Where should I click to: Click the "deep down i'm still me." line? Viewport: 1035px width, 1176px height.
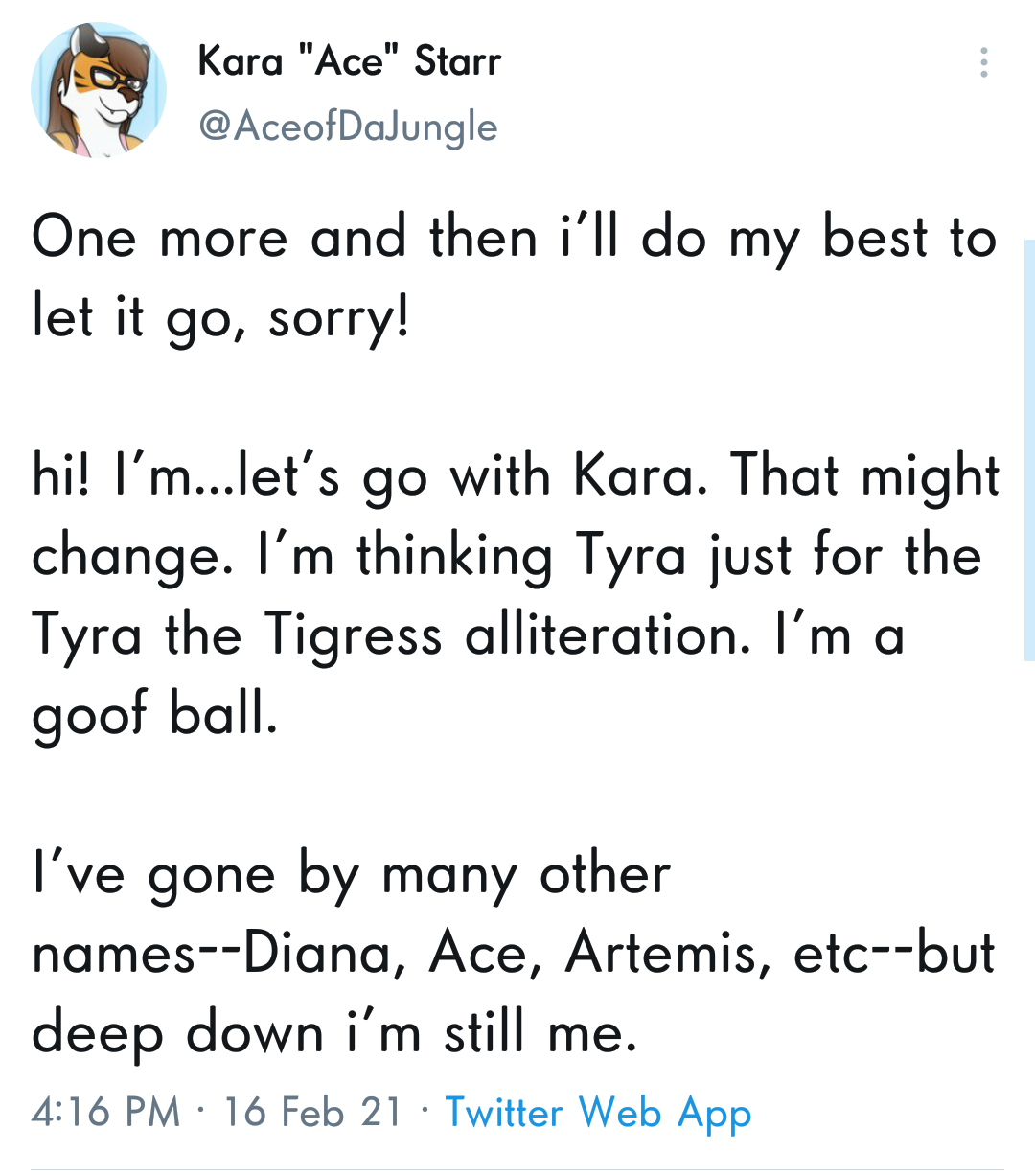(334, 1034)
